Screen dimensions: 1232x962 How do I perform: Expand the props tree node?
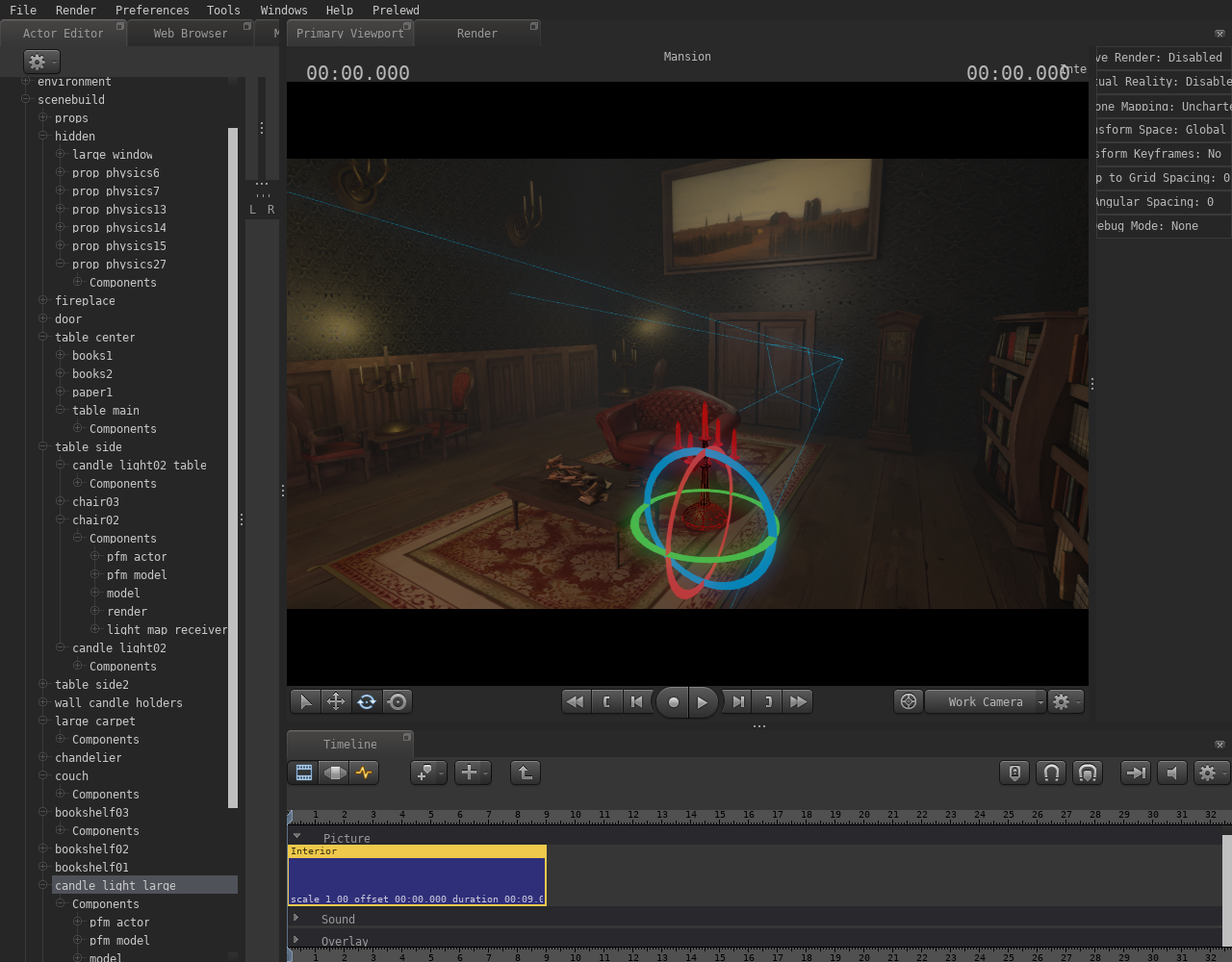43,117
